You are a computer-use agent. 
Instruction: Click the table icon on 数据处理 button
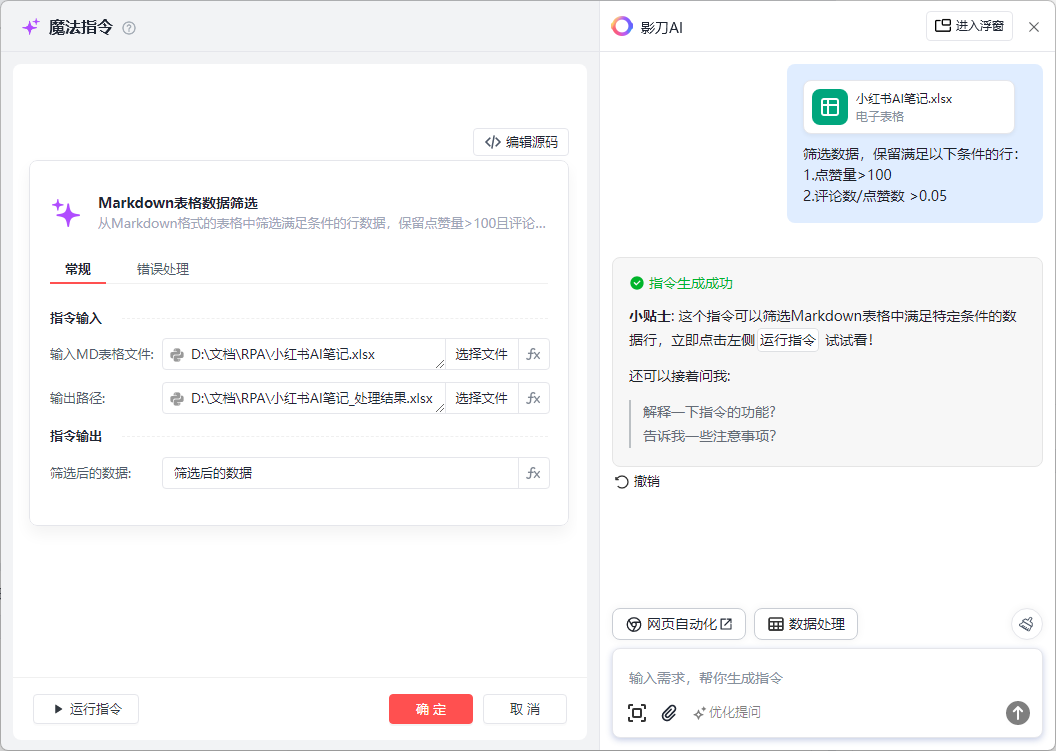(776, 624)
